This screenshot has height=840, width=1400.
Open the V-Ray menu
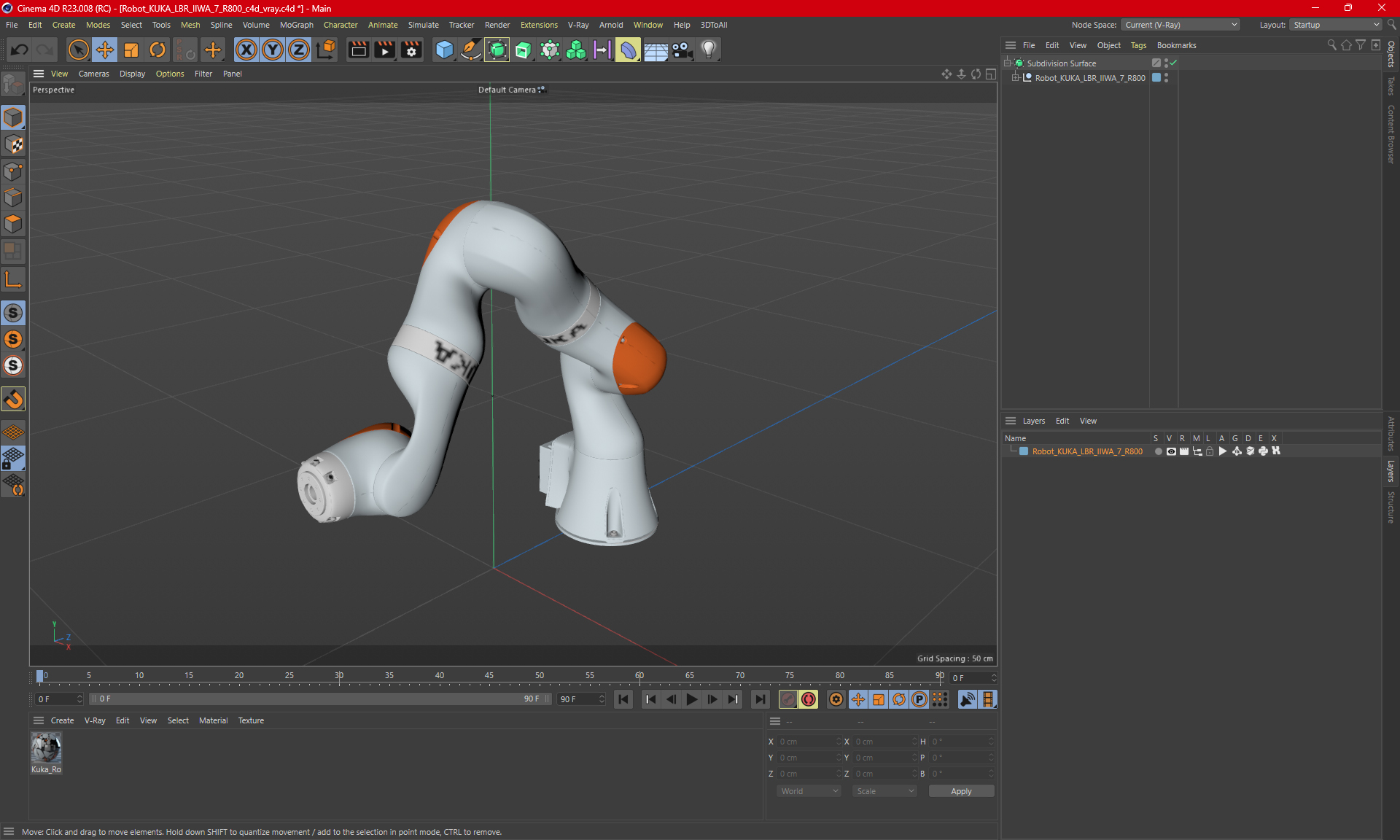click(x=578, y=25)
